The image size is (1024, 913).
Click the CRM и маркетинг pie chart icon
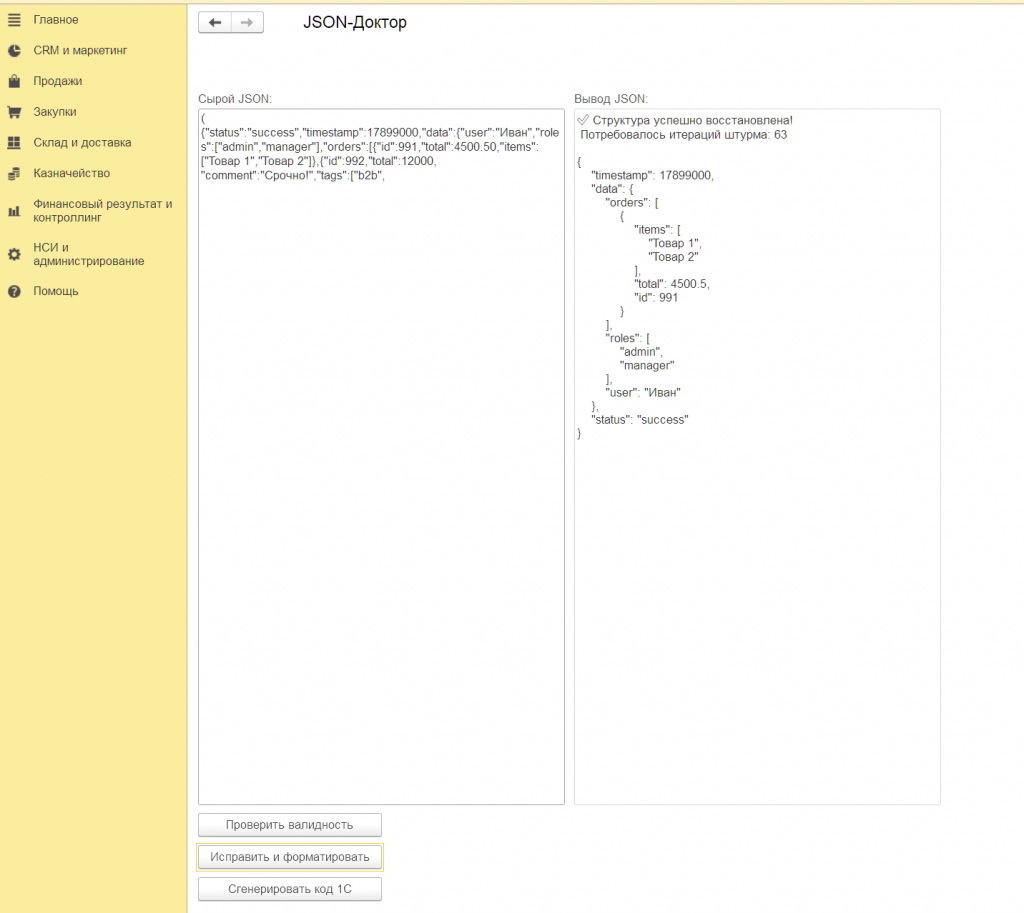tap(14, 50)
